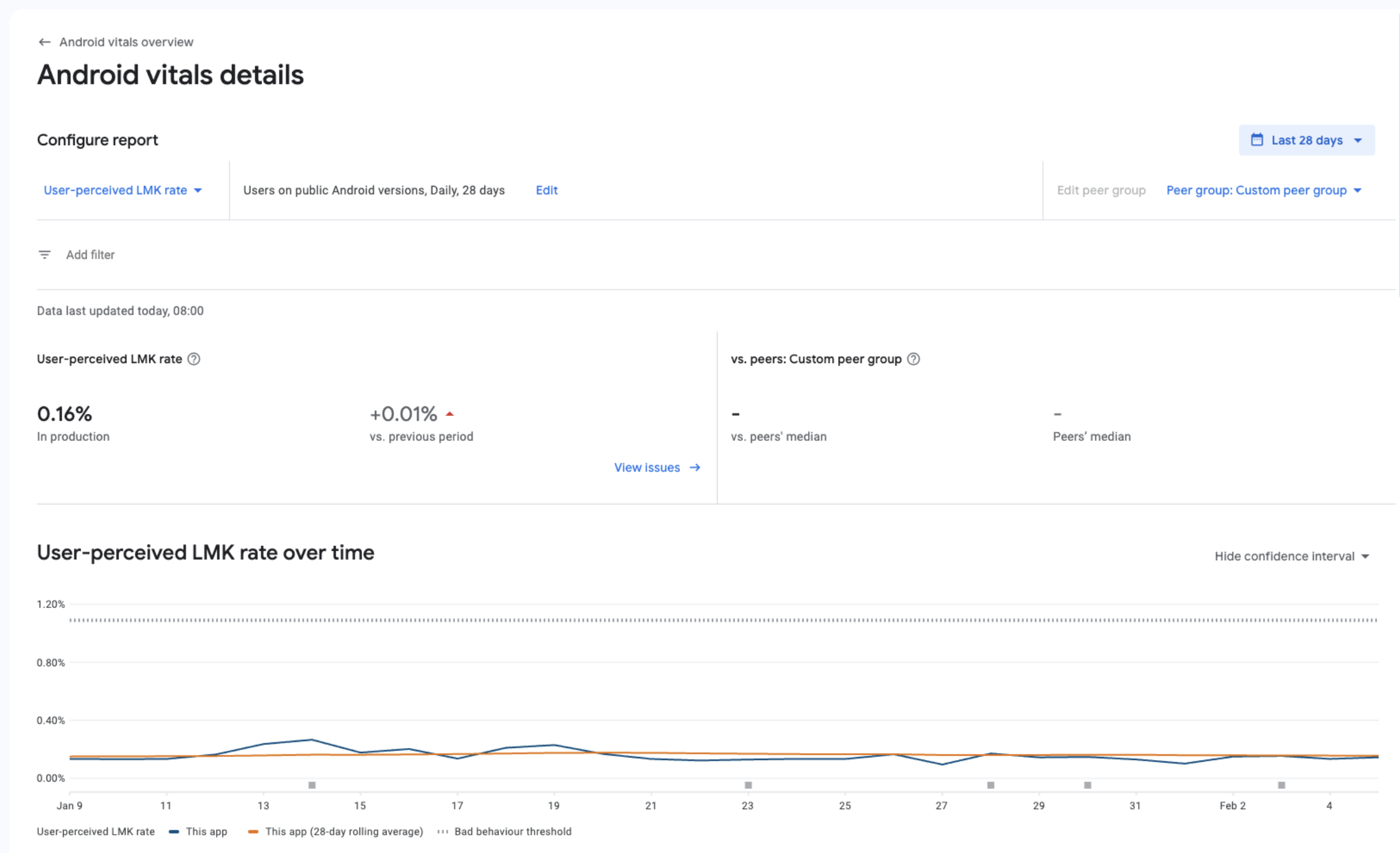
Task: Open help icon beside User-perceived LMK rate
Action: pyautogui.click(x=194, y=359)
